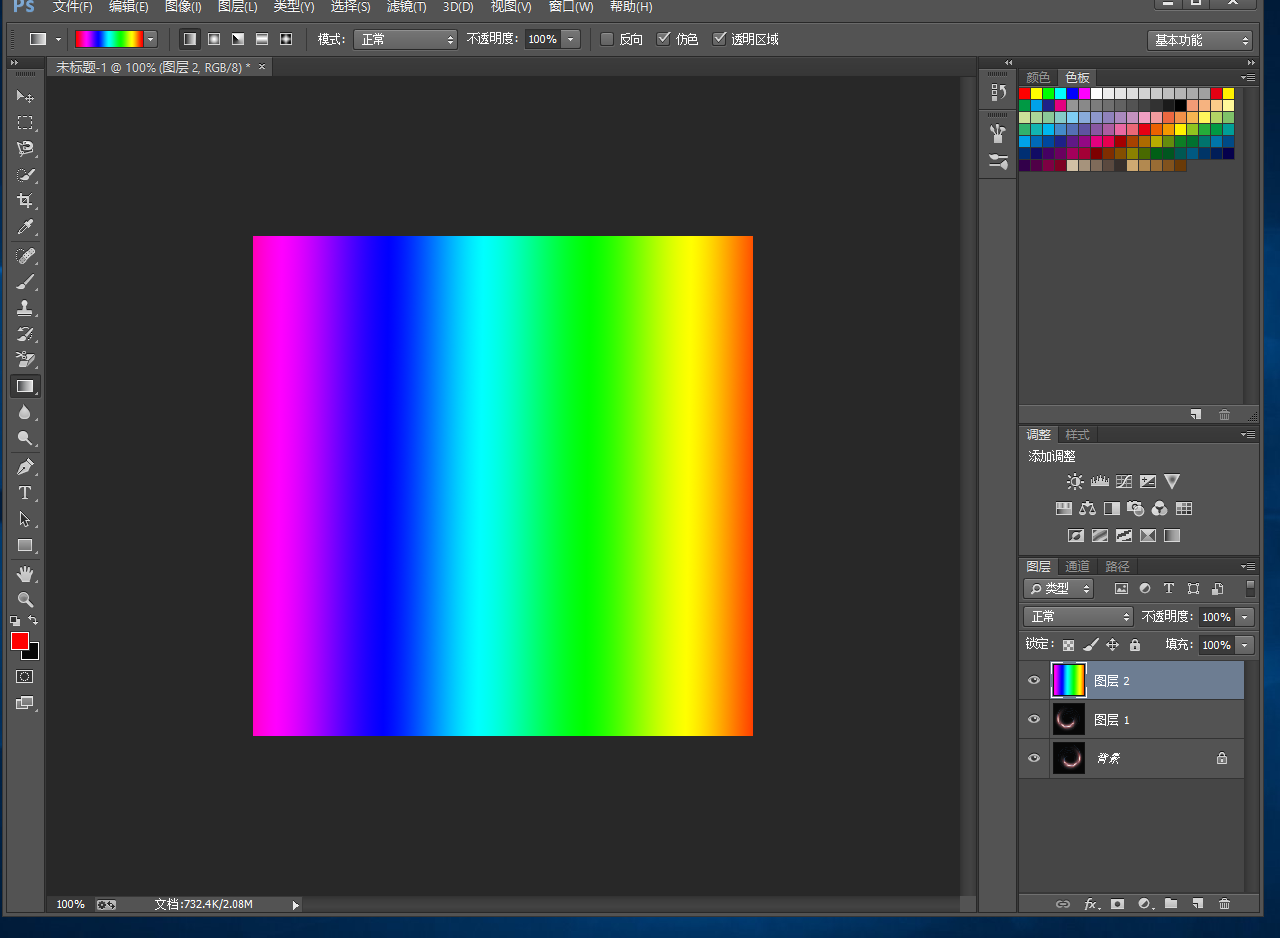Hide layer 图层 1 visibility eye
This screenshot has height=938, width=1280.
click(1034, 719)
